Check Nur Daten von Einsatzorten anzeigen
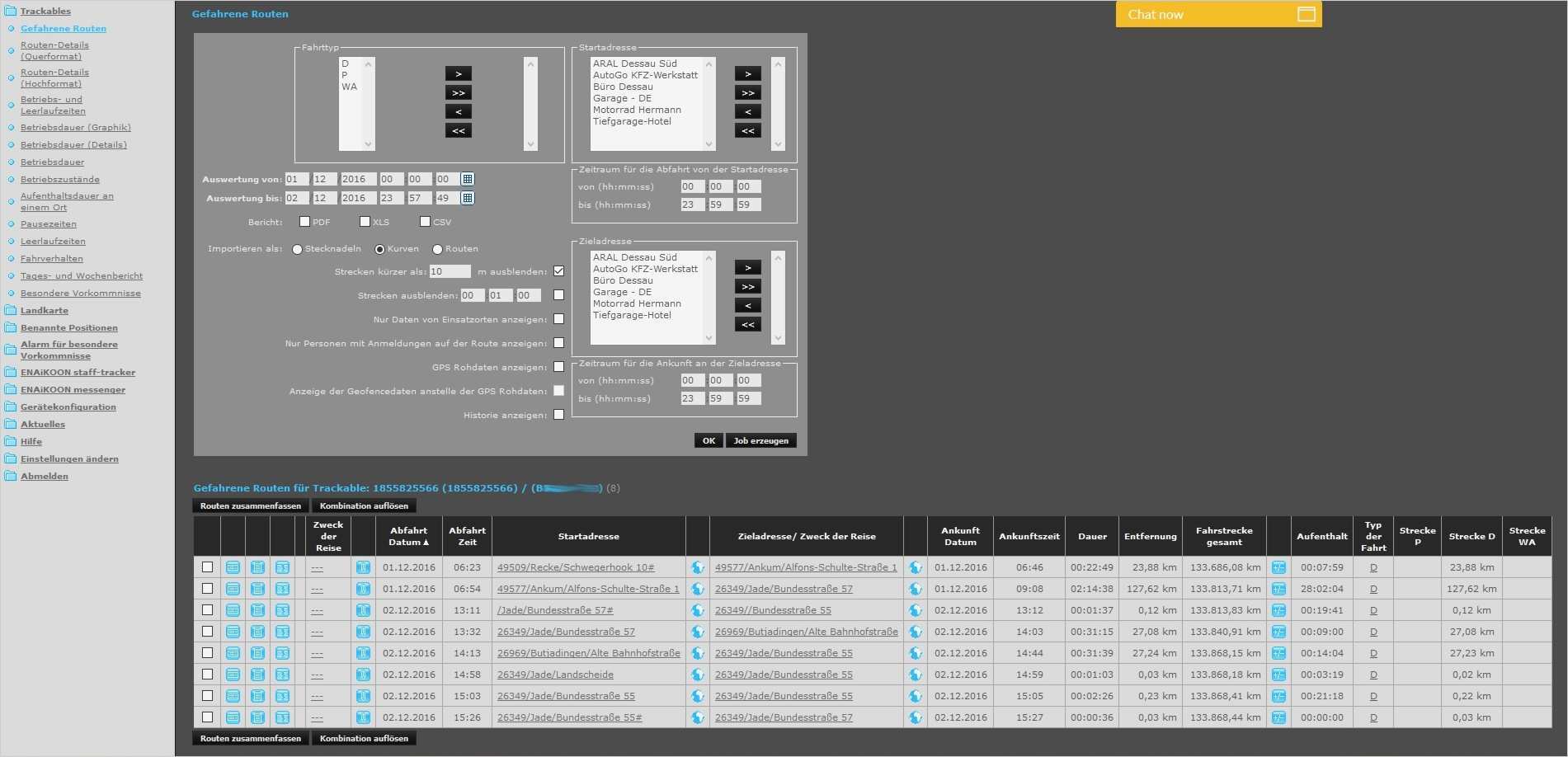The image size is (1568, 757). 558,319
